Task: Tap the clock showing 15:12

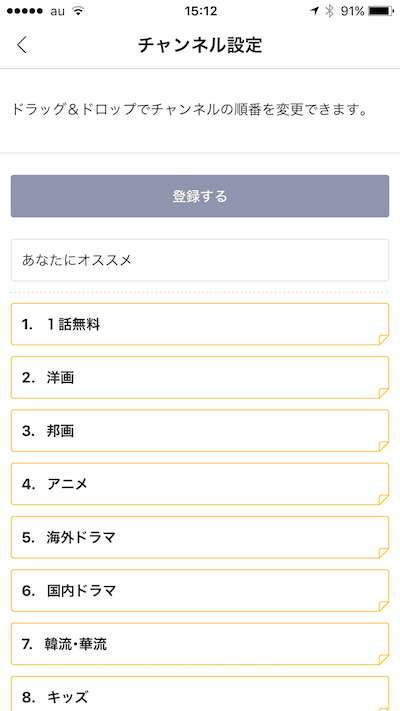Action: tap(200, 11)
